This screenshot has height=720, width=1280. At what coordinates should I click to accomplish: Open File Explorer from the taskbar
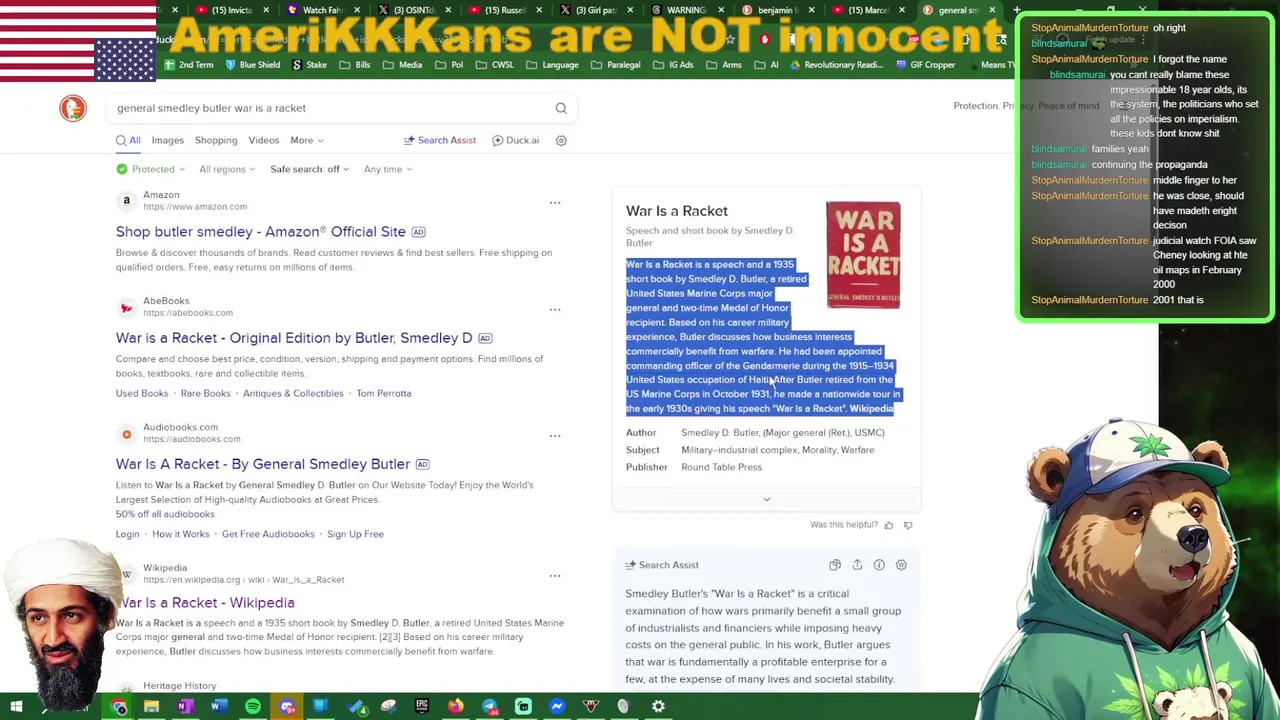[x=151, y=707]
